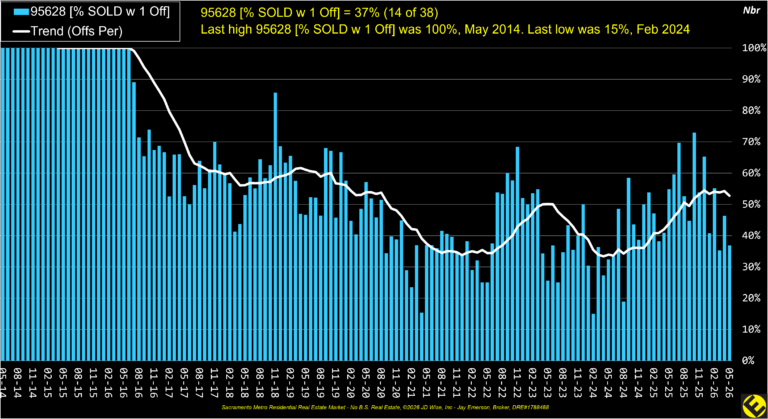Click the yellow E logo icon
This screenshot has height=419, width=768.
tap(754, 406)
